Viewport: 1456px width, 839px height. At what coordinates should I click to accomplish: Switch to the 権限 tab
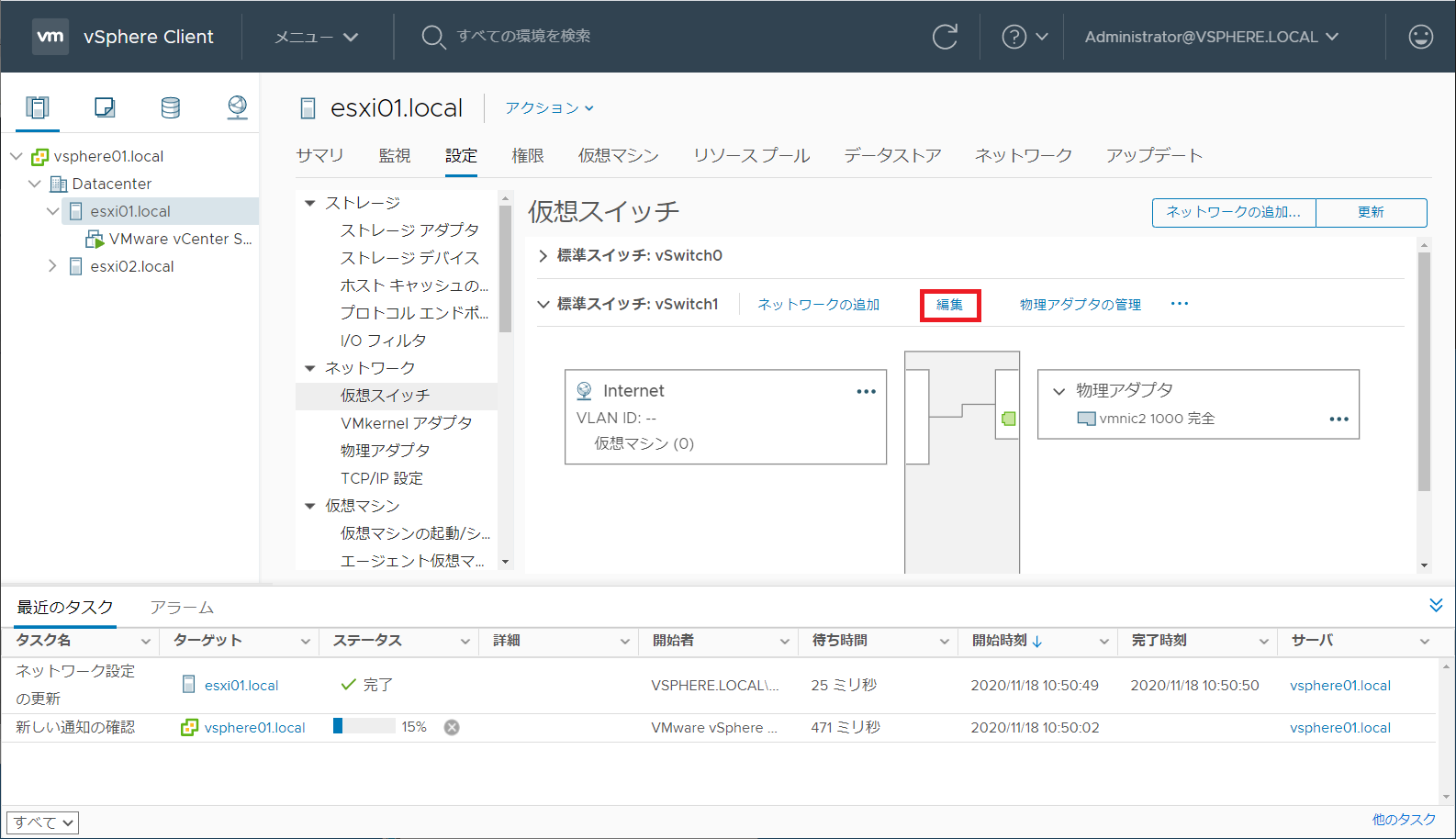(x=528, y=155)
